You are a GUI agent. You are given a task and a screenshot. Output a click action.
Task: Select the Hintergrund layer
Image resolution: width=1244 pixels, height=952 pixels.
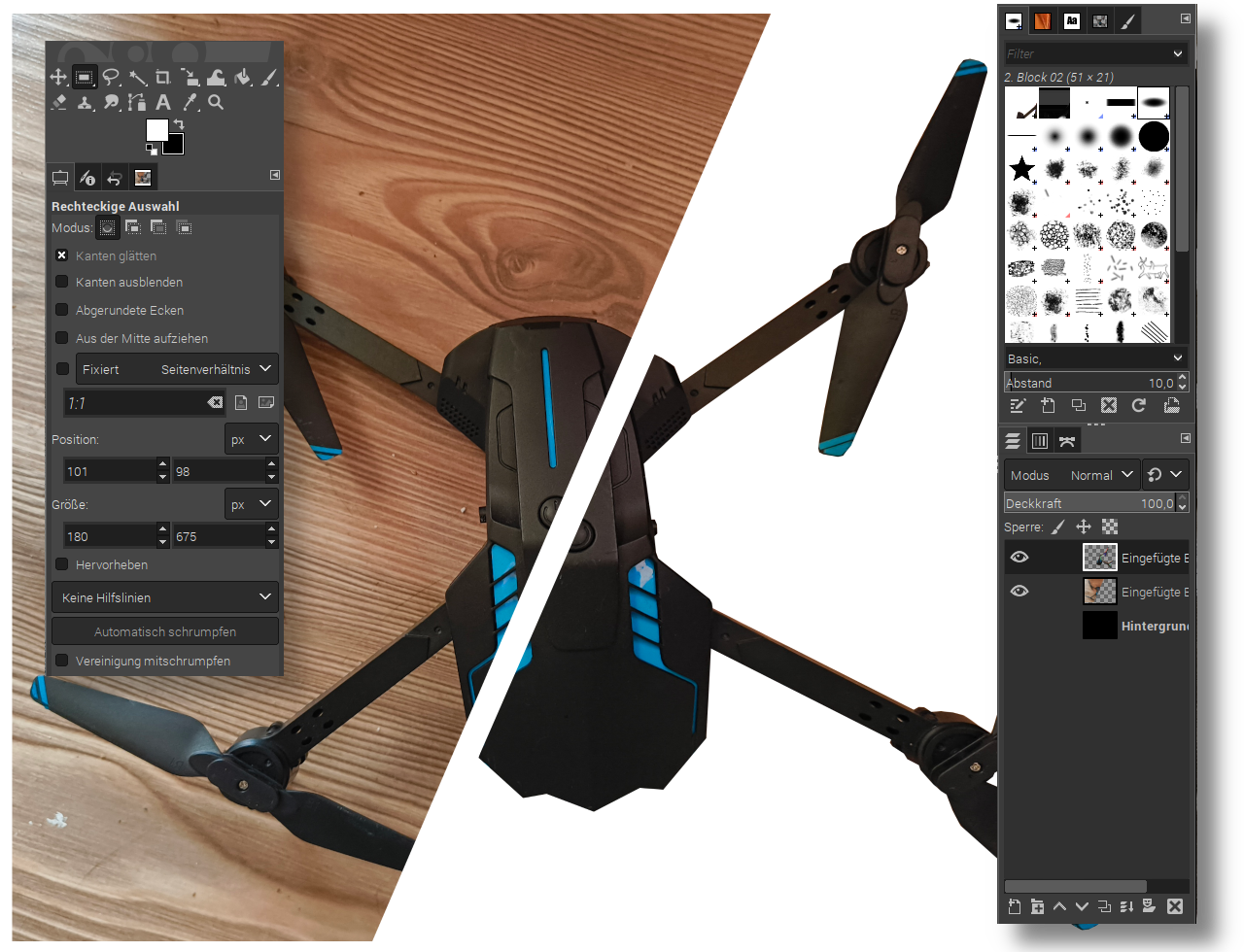1095,626
